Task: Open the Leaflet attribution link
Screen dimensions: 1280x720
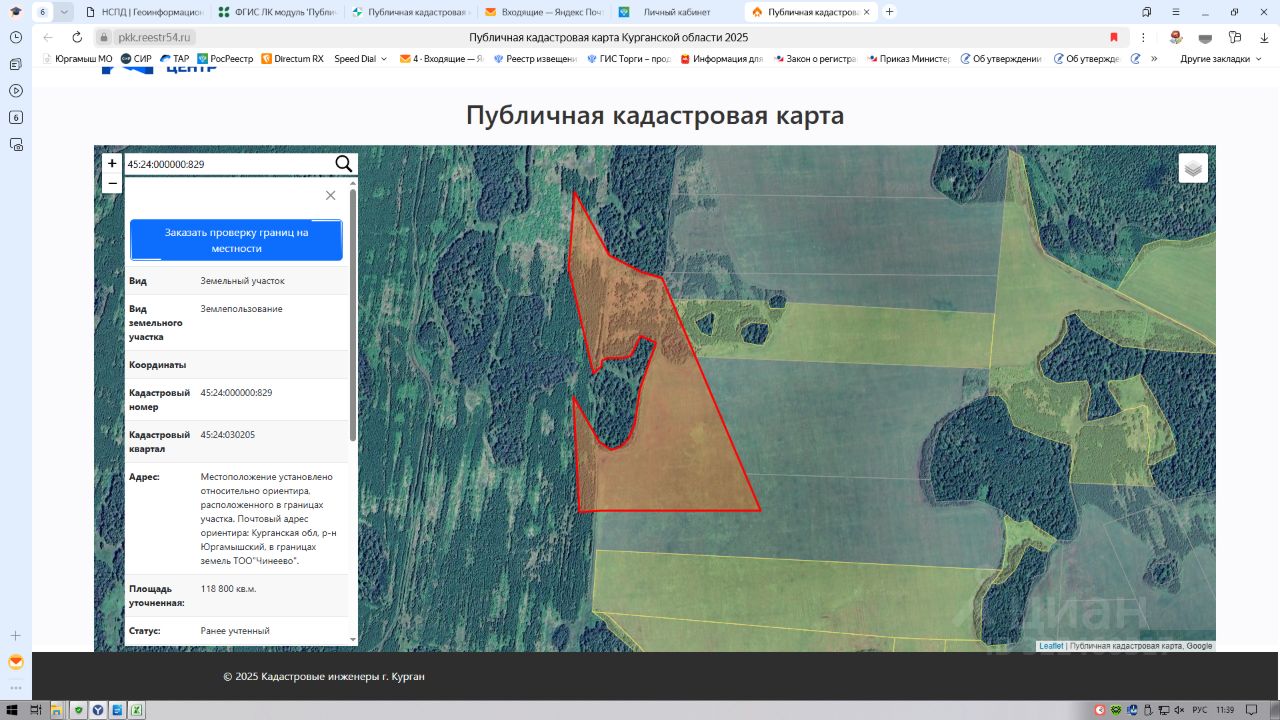Action: (x=1051, y=646)
